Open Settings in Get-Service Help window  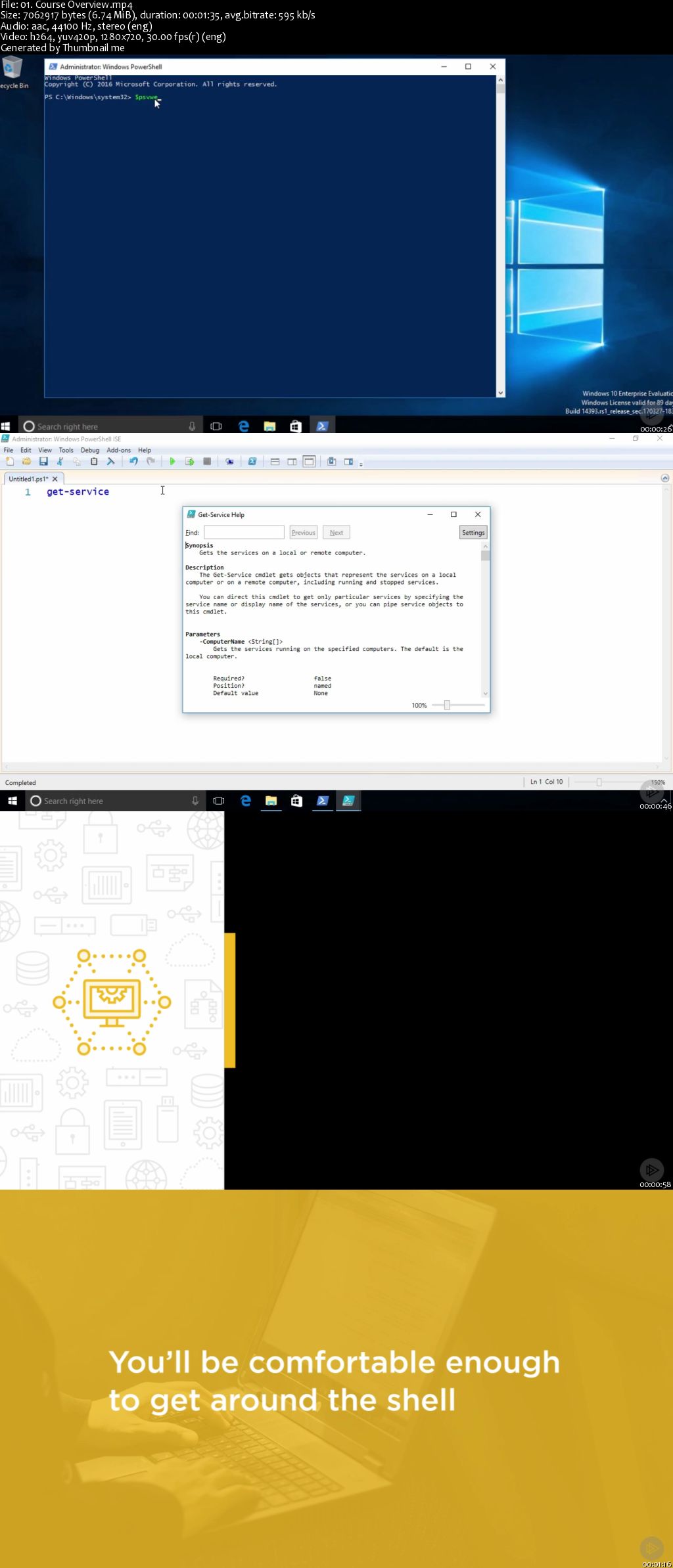point(473,532)
